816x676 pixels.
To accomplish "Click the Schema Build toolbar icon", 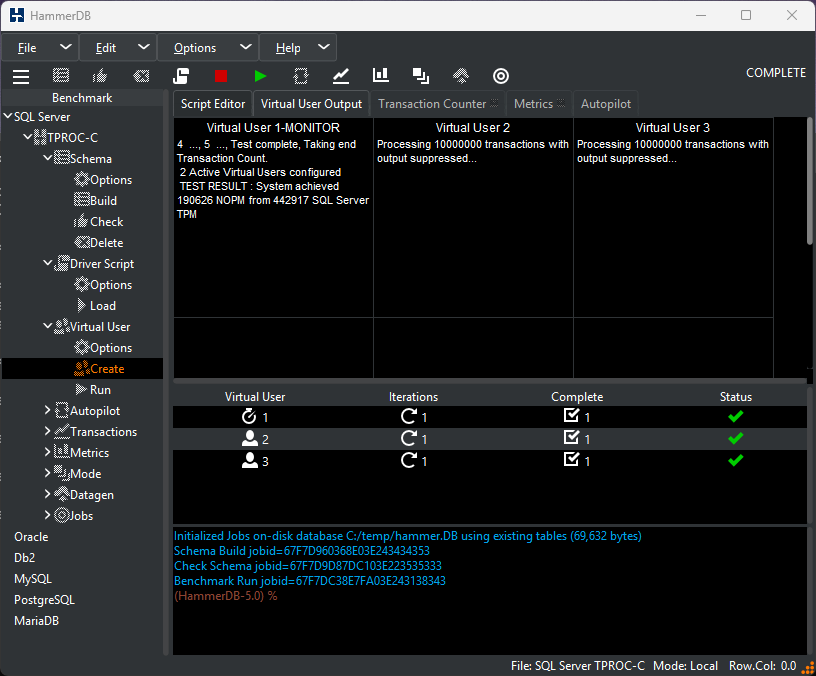I will click(61, 75).
